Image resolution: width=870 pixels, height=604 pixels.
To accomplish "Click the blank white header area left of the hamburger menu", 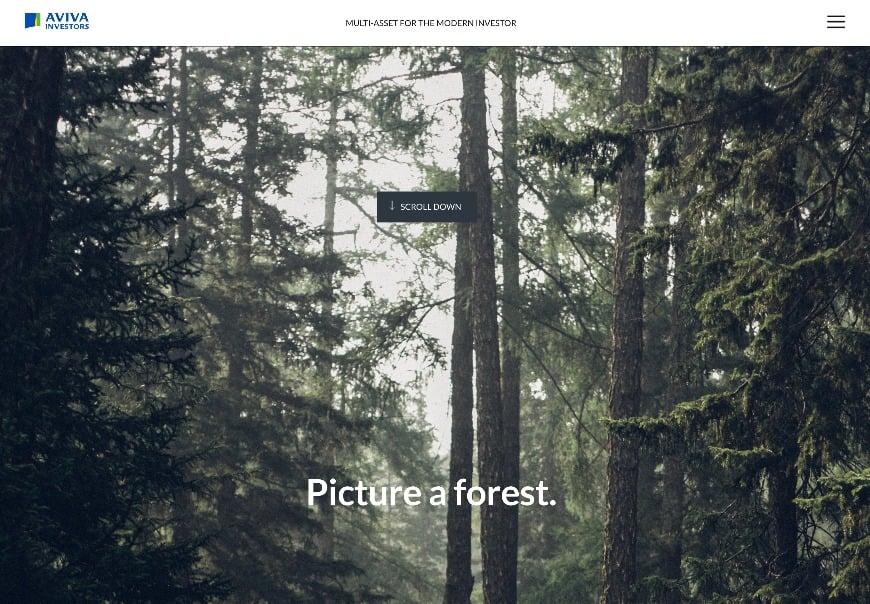I will click(x=694, y=23).
